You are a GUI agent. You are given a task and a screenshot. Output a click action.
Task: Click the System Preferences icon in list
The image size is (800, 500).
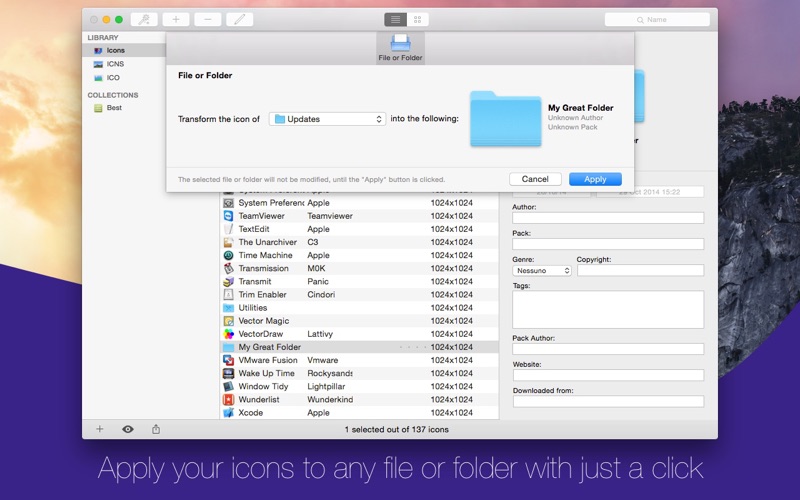coord(229,203)
